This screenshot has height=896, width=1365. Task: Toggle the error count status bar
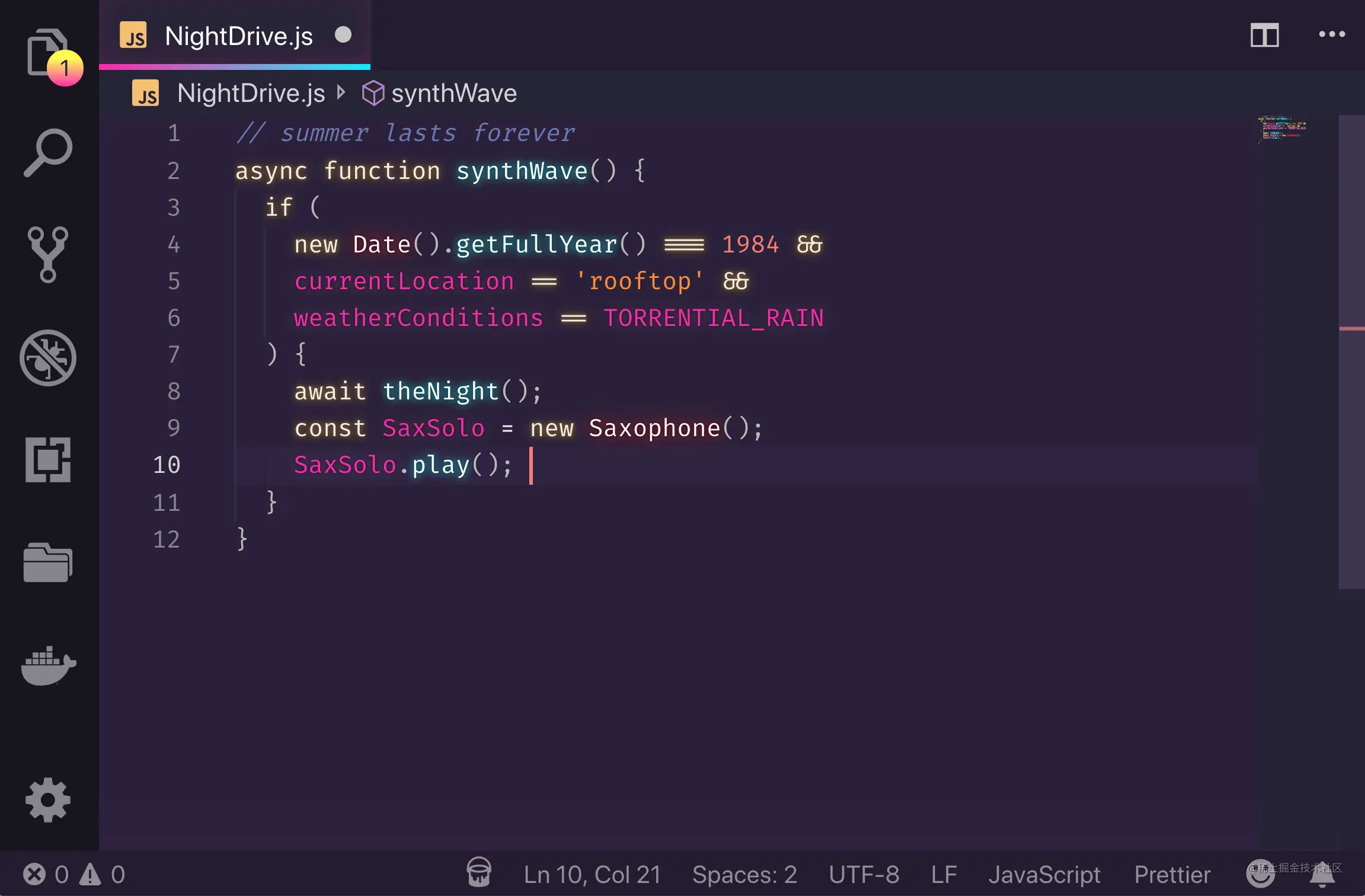tap(65, 873)
